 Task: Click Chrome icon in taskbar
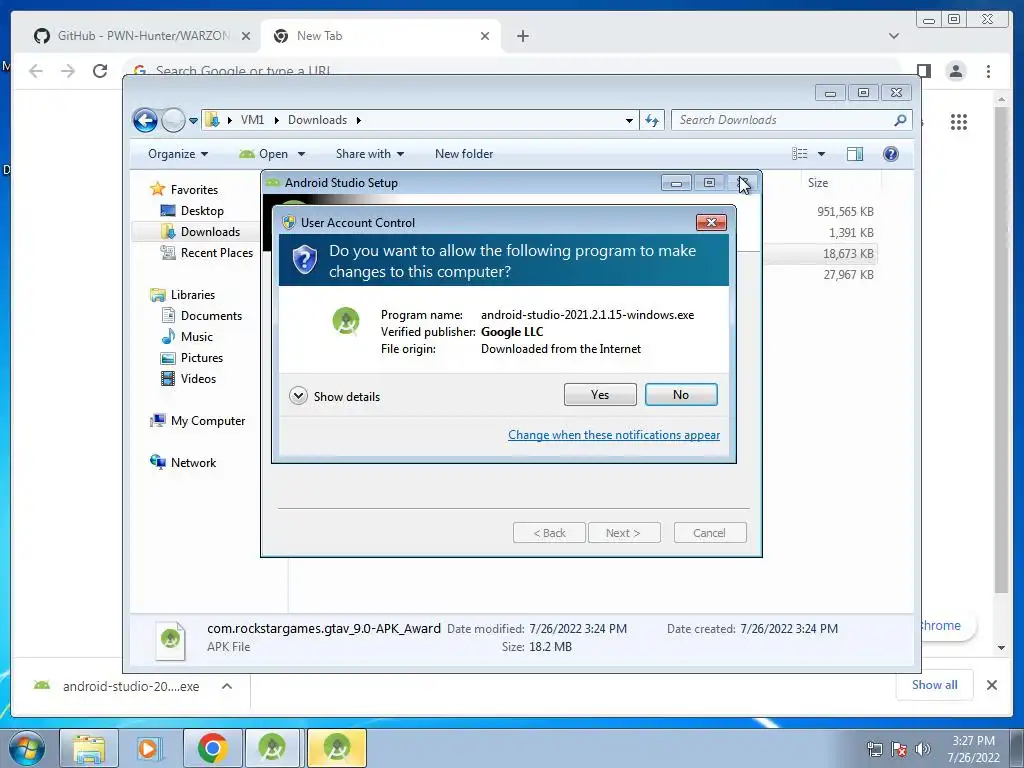pos(212,748)
